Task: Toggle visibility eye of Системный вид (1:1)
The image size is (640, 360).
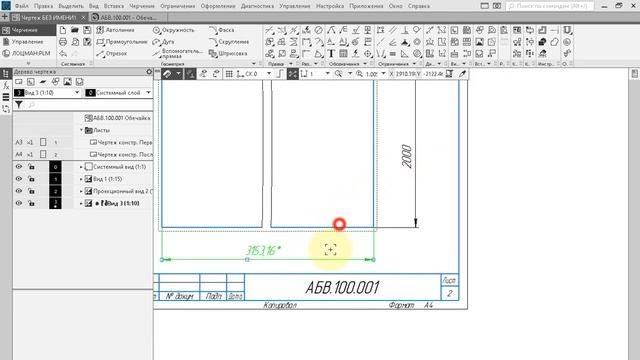Action: click(19, 167)
